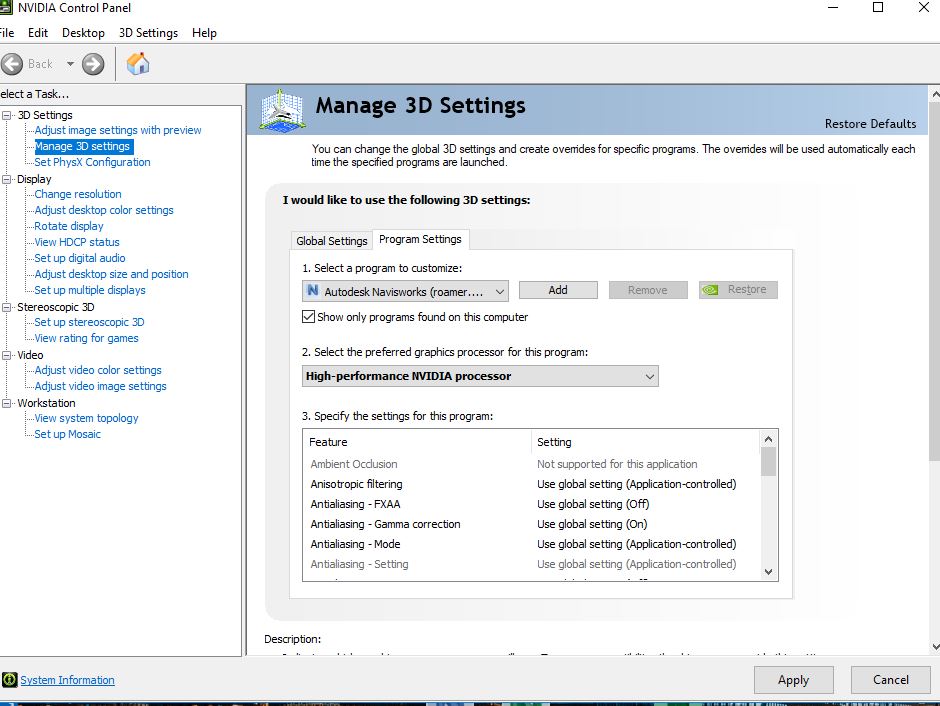Collapse the Display tree node
The height and width of the screenshot is (706, 940).
point(7,179)
